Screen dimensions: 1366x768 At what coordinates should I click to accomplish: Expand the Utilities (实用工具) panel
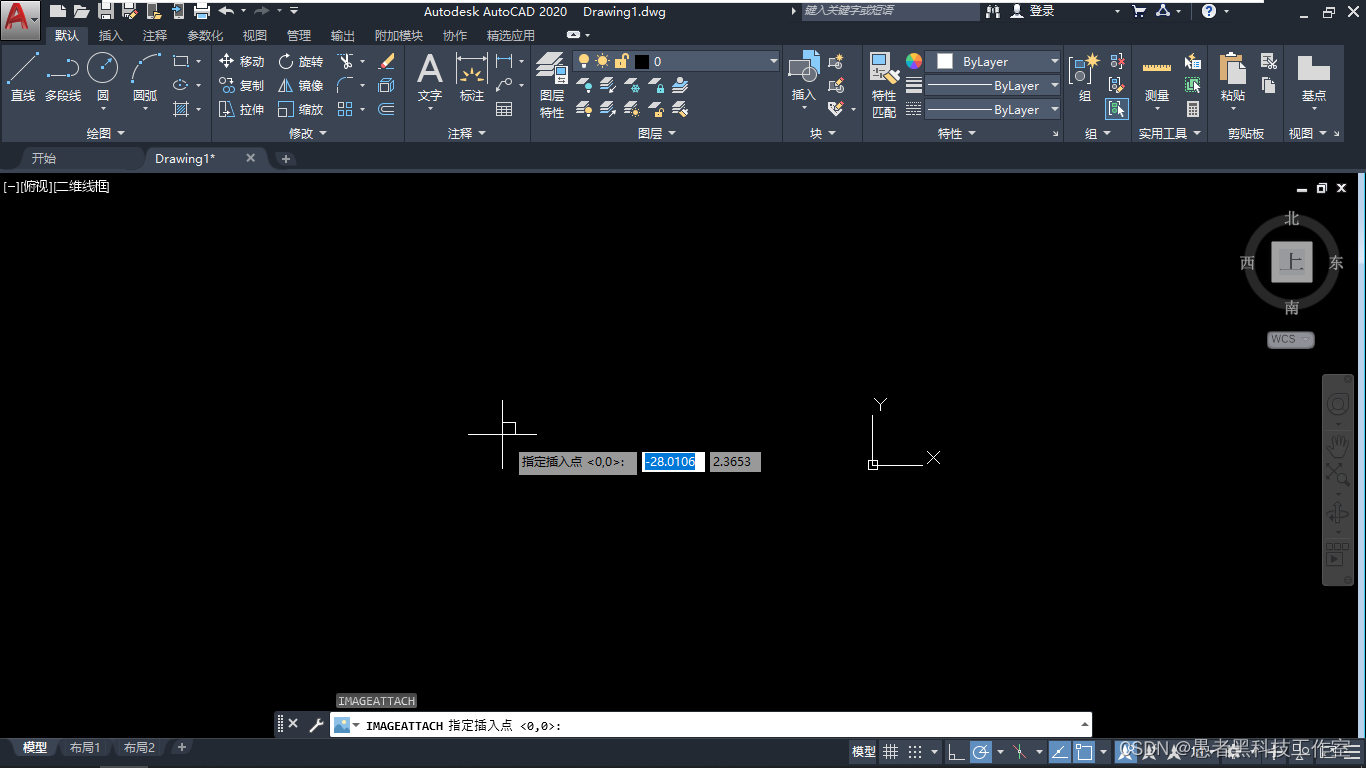click(1170, 133)
